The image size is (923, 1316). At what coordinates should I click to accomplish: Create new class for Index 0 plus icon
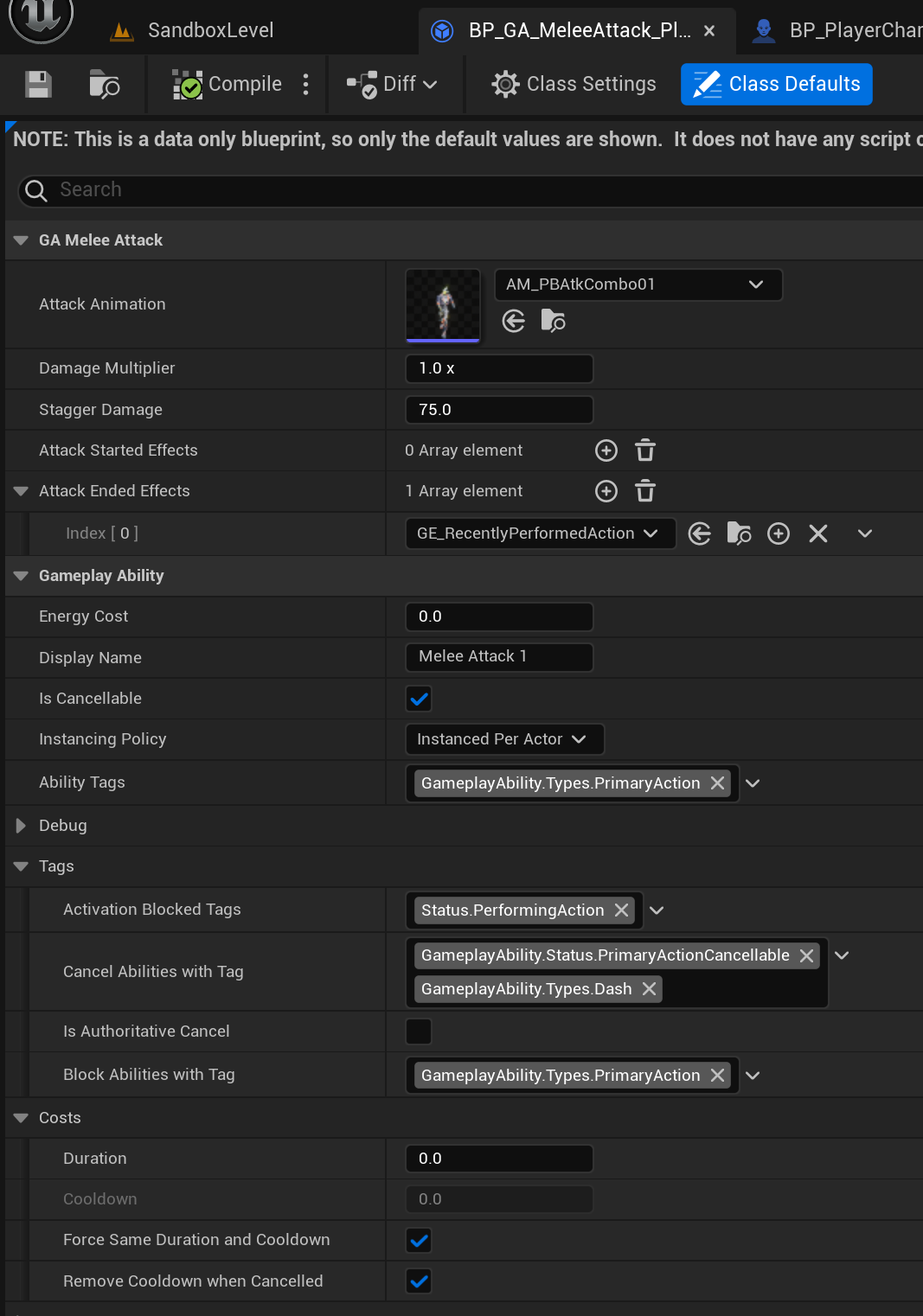coord(779,533)
